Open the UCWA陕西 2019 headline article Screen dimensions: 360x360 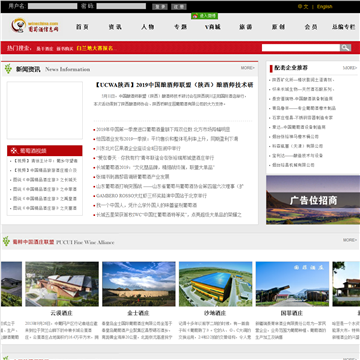pyautogui.click(x=174, y=85)
